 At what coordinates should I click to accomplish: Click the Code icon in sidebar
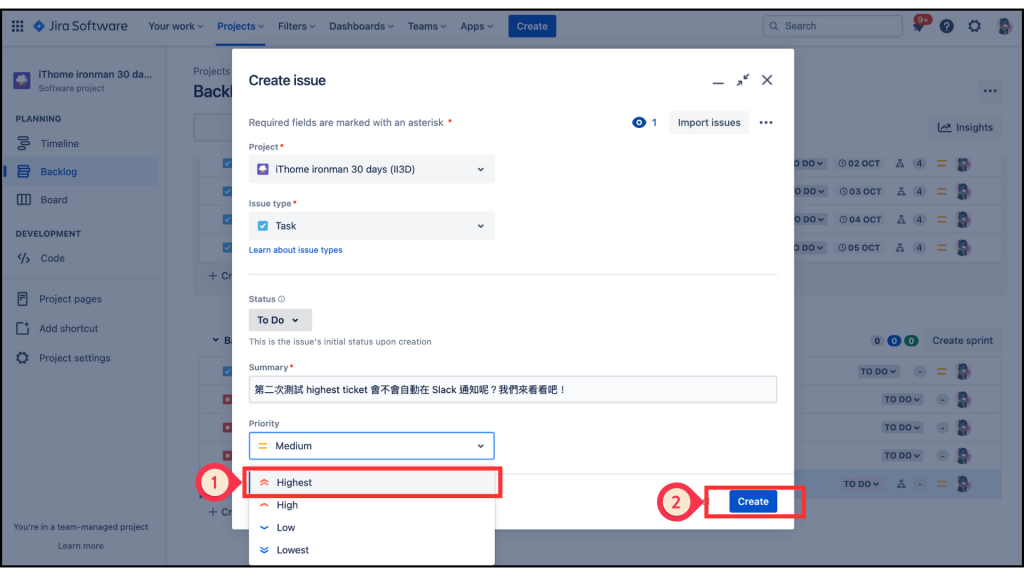click(x=24, y=258)
